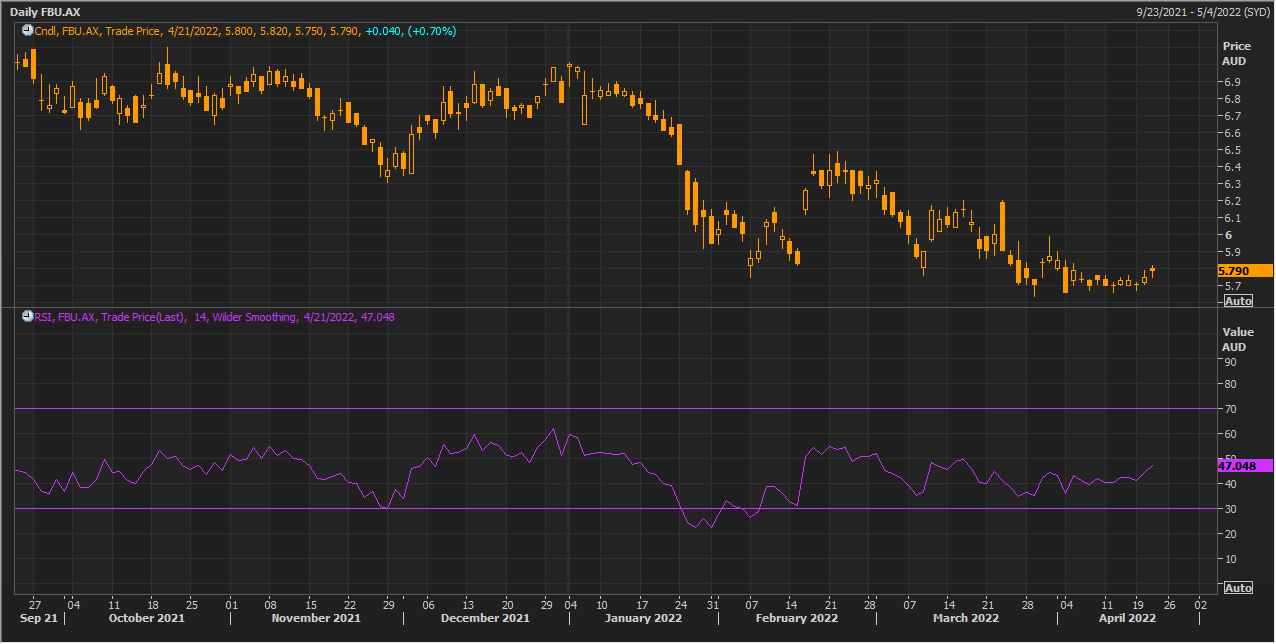Click the +0.040 price change value
The image size is (1276, 644).
[x=384, y=32]
